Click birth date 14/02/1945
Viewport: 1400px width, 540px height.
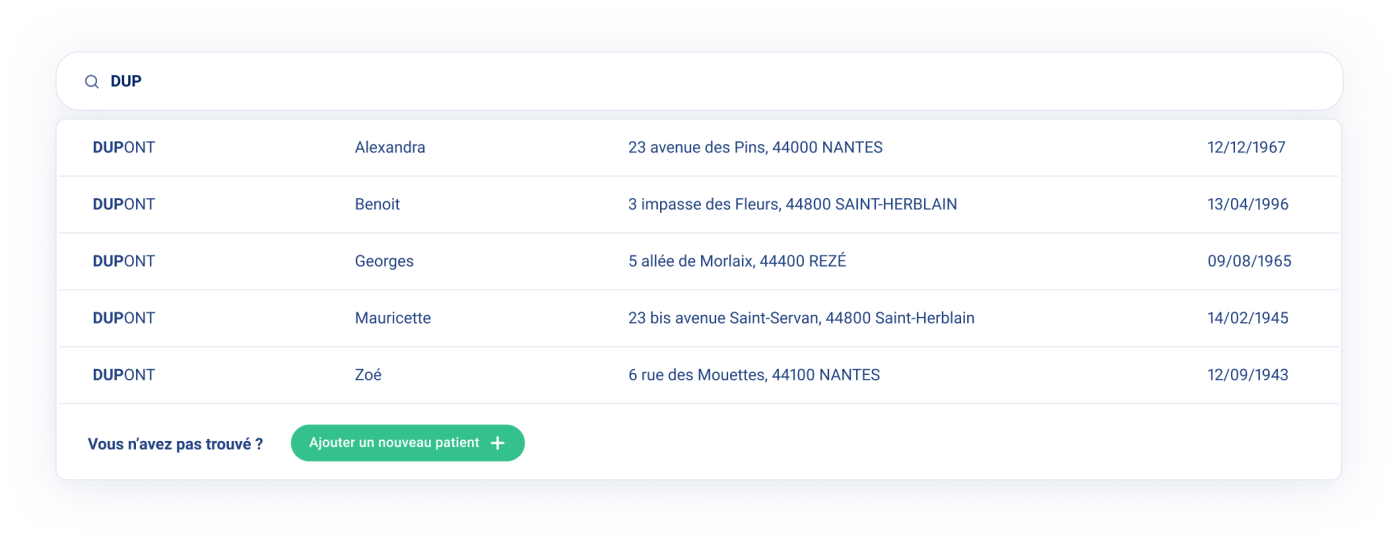coord(1248,318)
